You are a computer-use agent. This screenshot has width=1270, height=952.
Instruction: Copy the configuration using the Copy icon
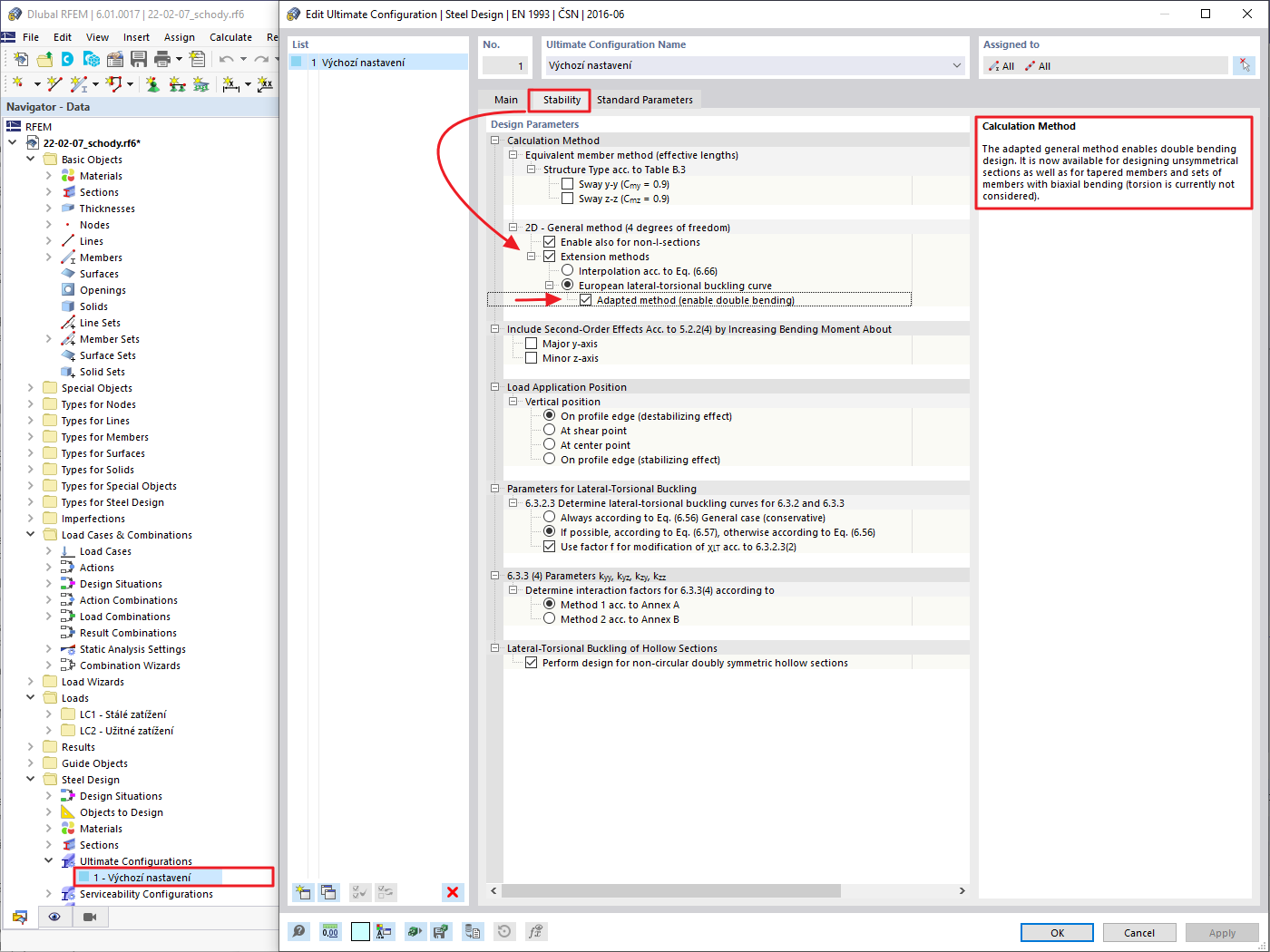pyautogui.click(x=329, y=892)
